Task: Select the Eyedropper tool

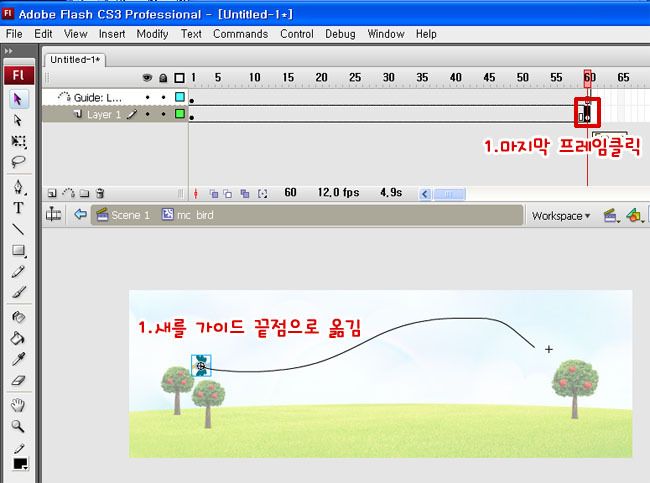Action: [18, 359]
